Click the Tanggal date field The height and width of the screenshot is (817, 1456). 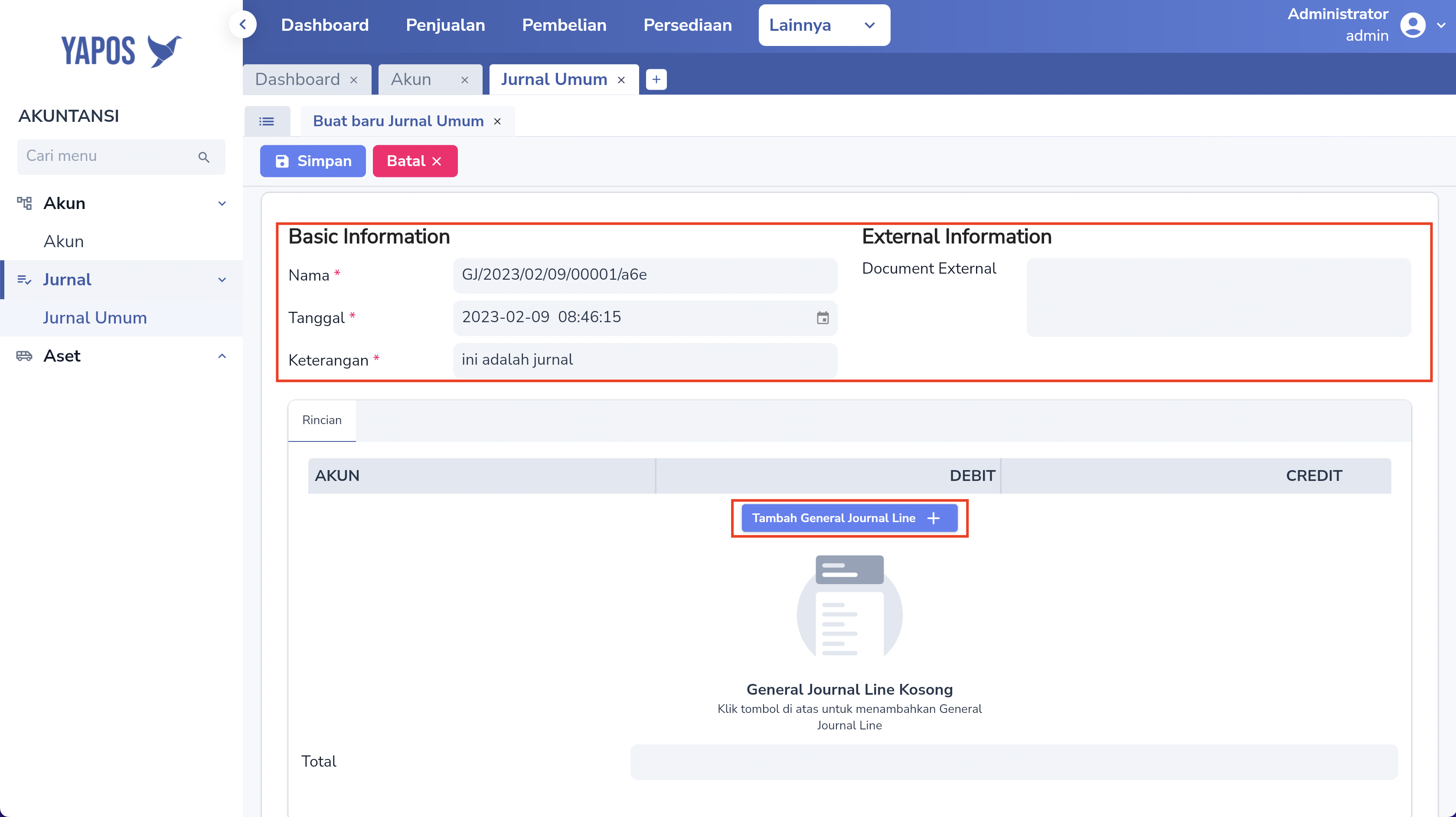click(x=645, y=318)
